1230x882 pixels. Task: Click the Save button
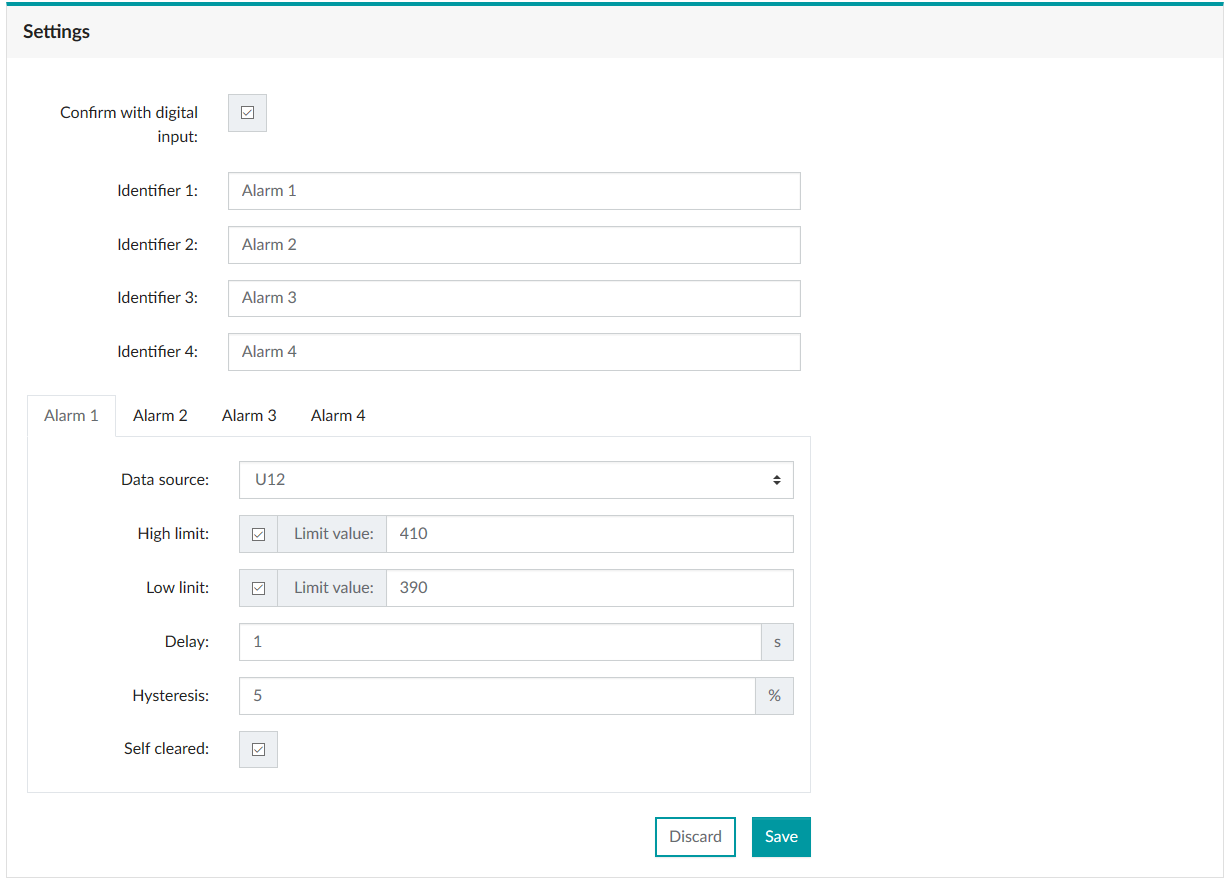click(x=781, y=837)
